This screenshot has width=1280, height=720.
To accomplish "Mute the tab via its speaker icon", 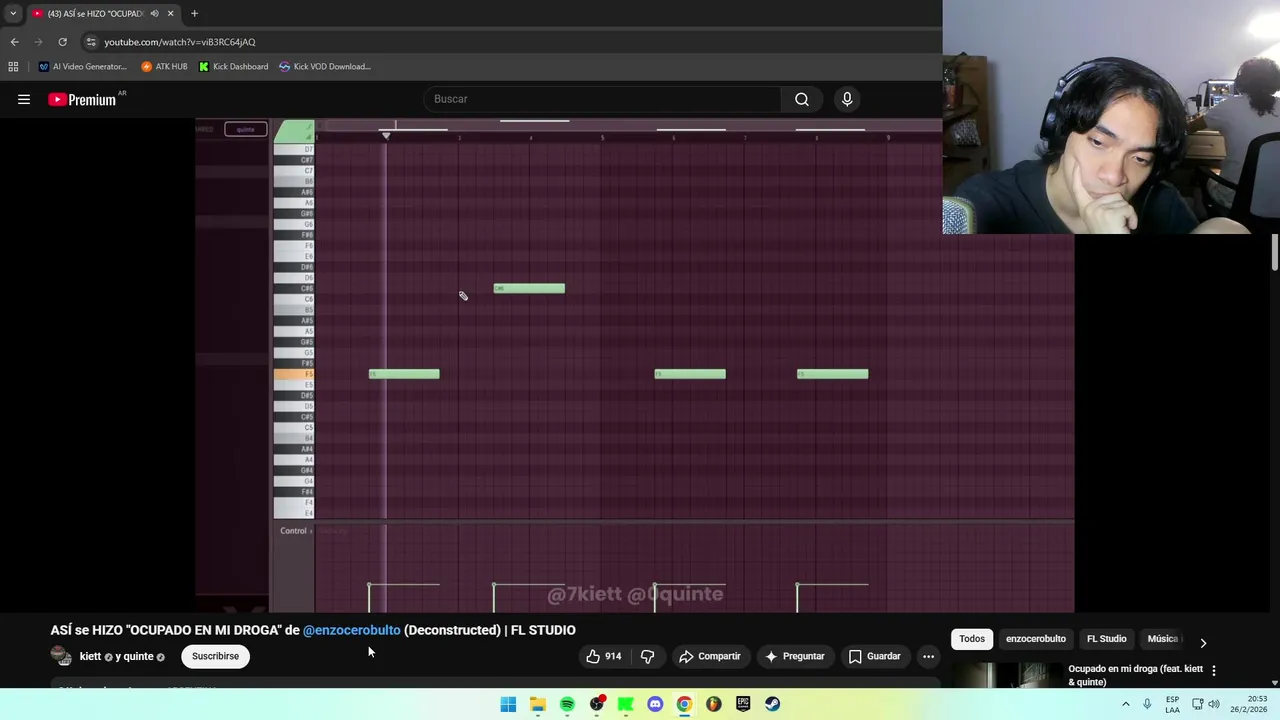I will click(154, 13).
